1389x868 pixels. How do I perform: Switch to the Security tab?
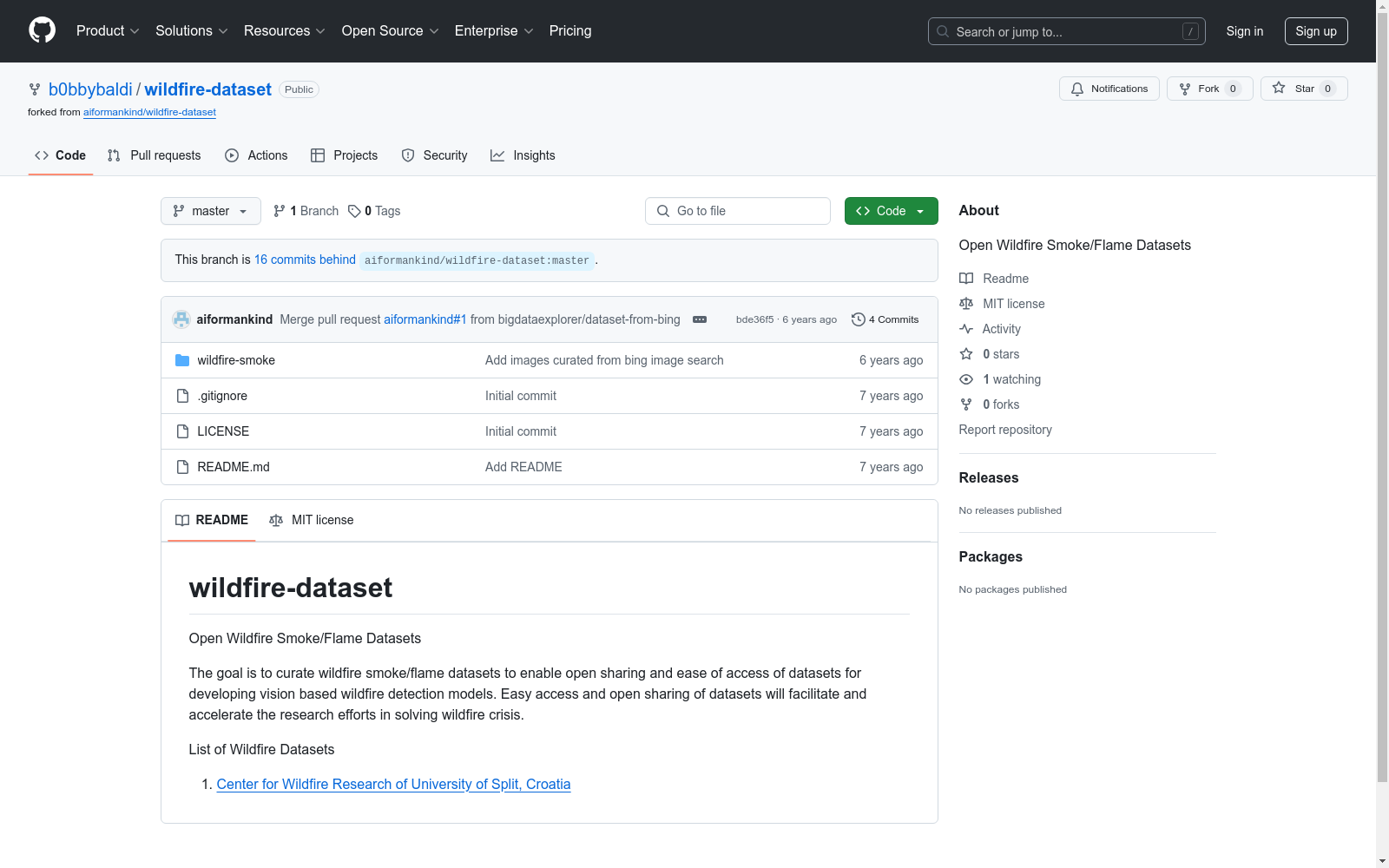click(434, 155)
